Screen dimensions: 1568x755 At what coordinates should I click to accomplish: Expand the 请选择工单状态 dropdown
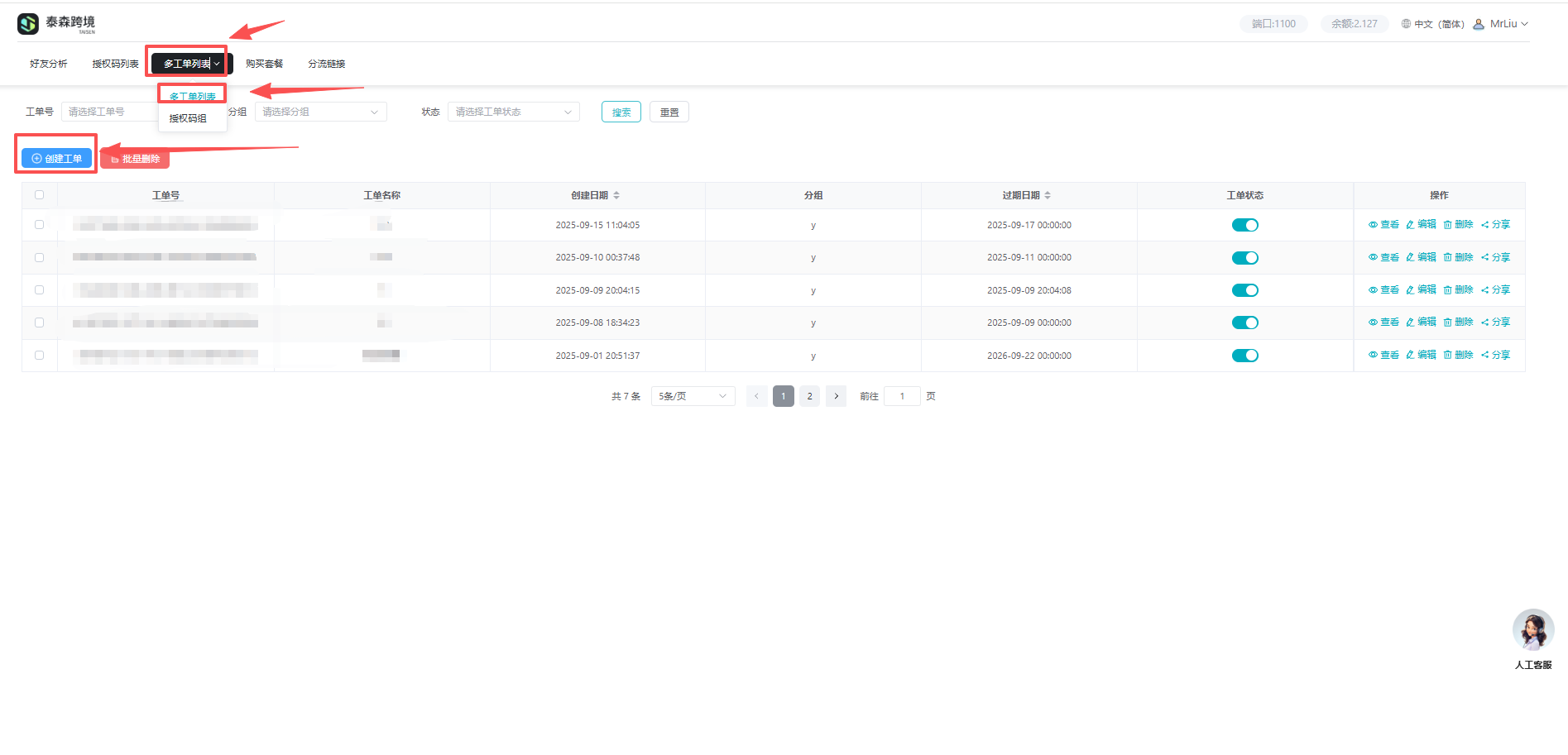513,112
